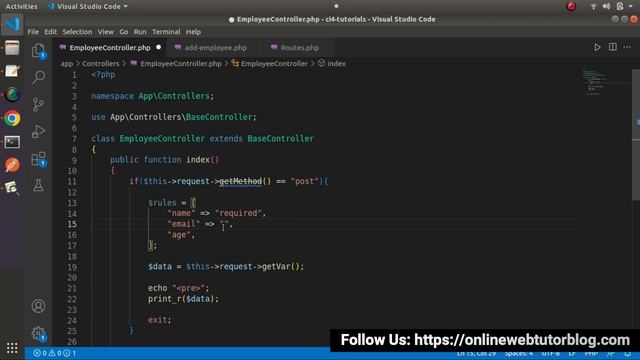Run the PHP file with the play icon

(597, 47)
